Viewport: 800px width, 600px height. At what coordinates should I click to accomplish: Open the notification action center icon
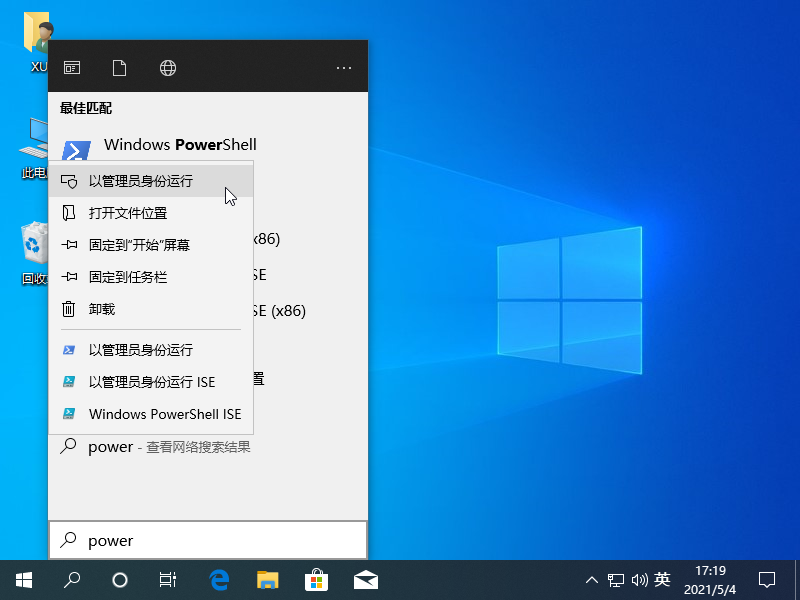767,579
